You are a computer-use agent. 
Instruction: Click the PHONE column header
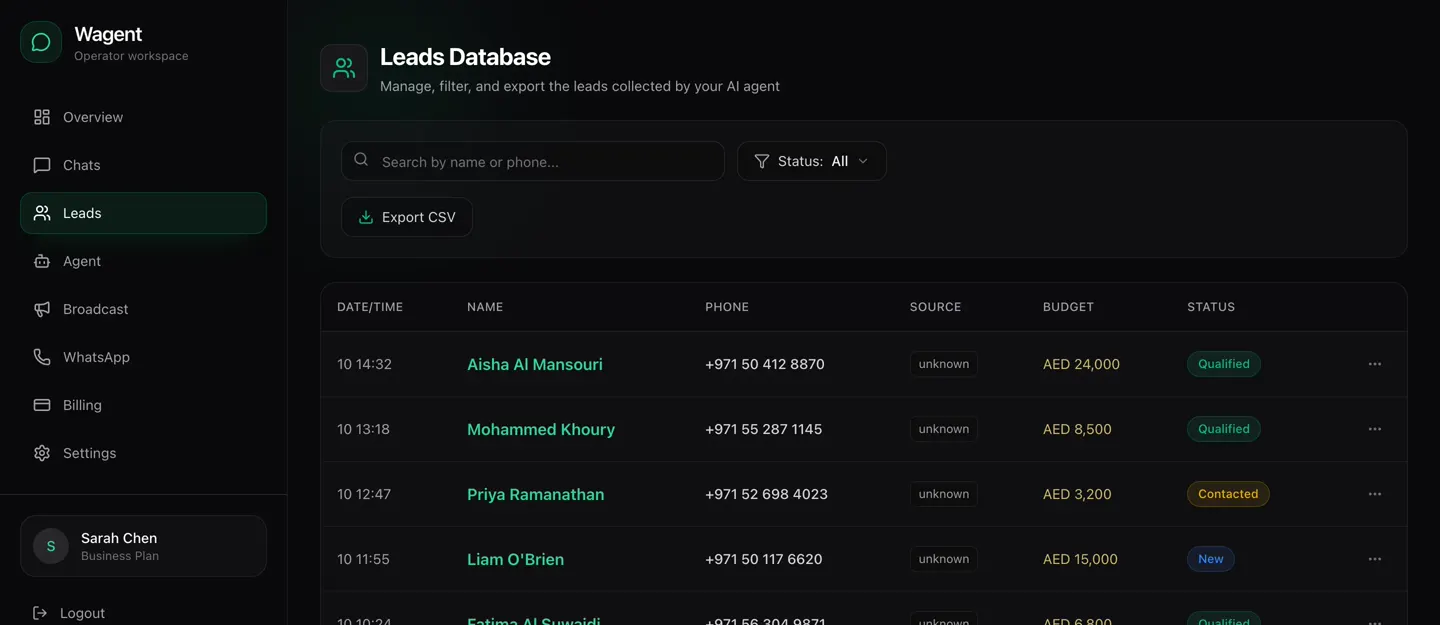pyautogui.click(x=727, y=307)
